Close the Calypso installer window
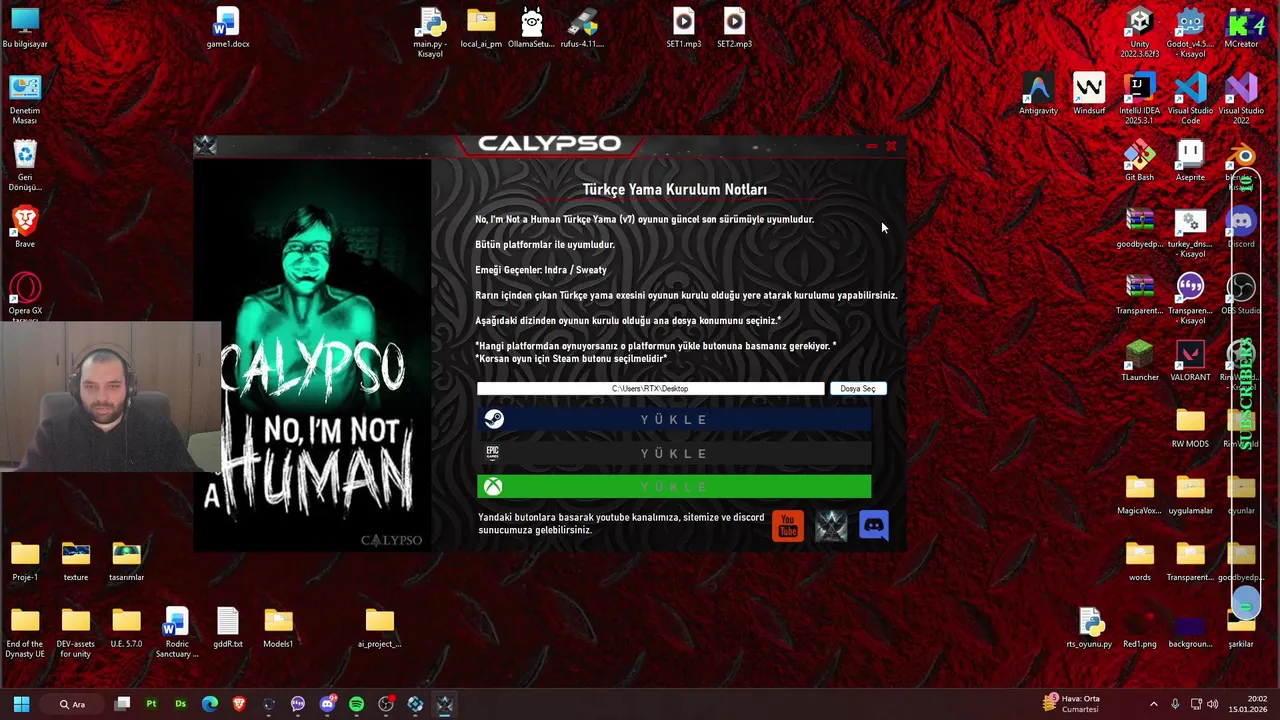 (x=891, y=146)
